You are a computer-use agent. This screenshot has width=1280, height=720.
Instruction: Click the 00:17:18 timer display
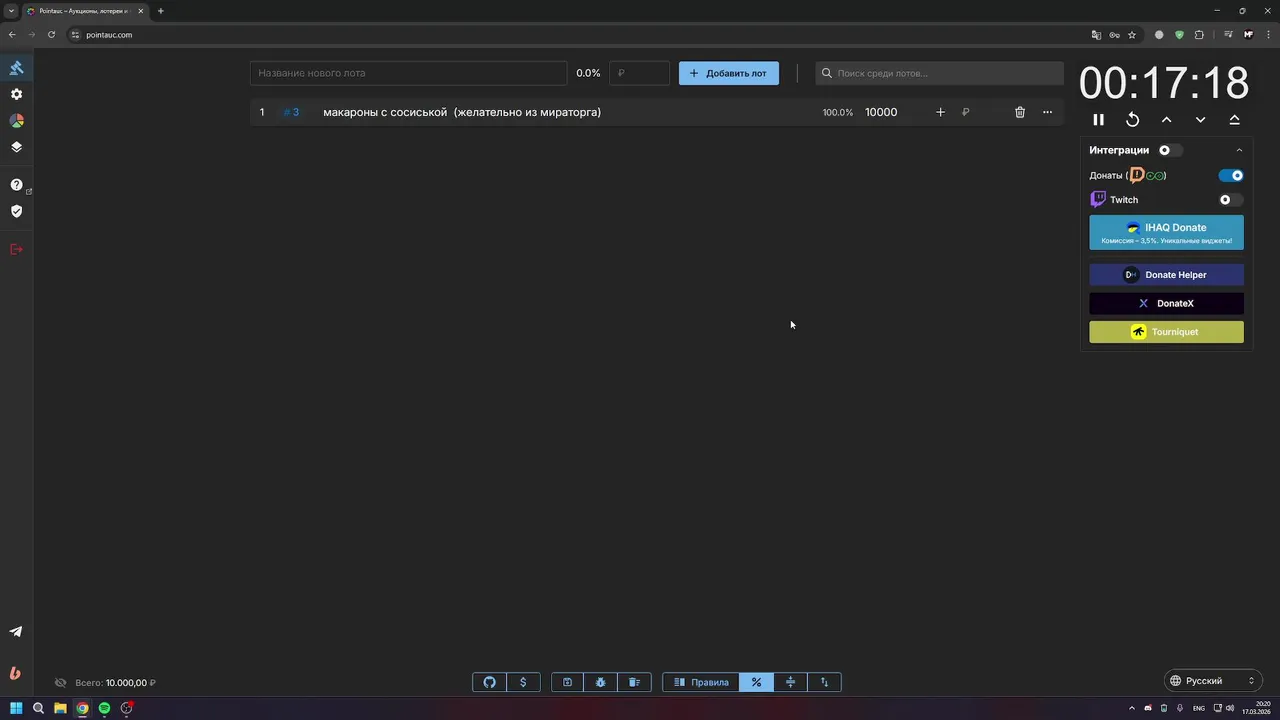[x=1164, y=82]
